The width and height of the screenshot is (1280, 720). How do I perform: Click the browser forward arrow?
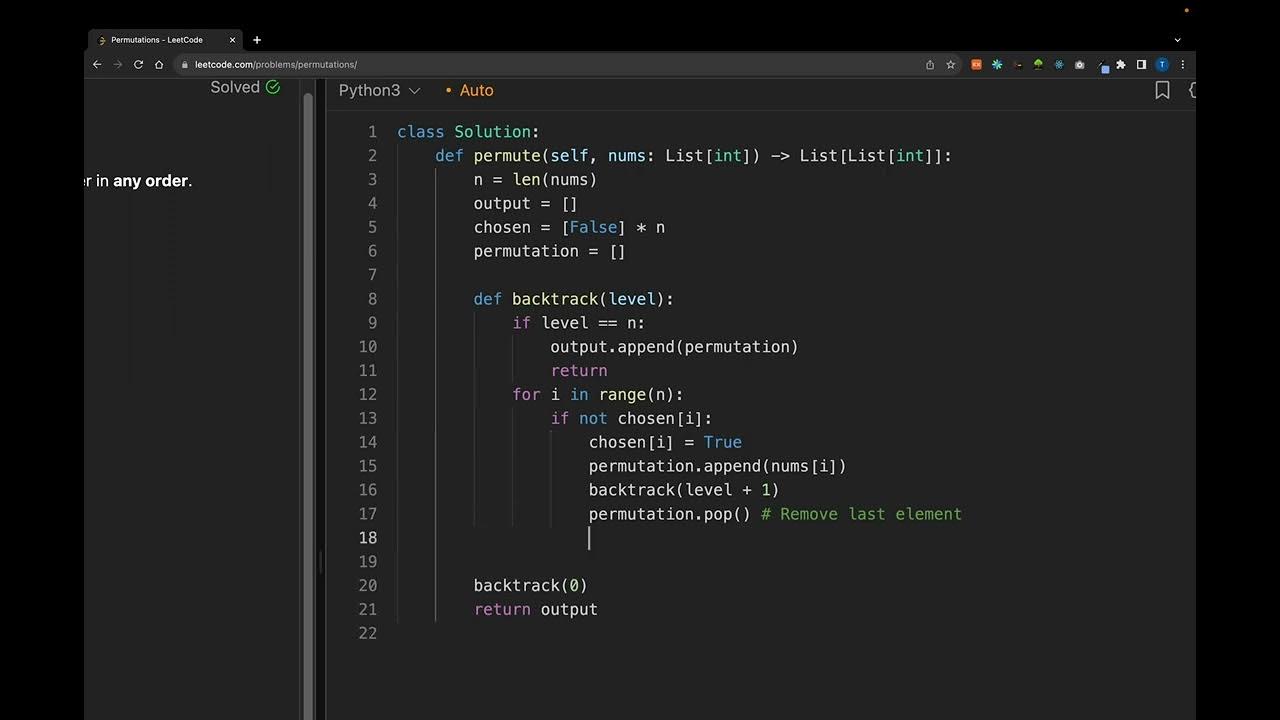pos(117,64)
